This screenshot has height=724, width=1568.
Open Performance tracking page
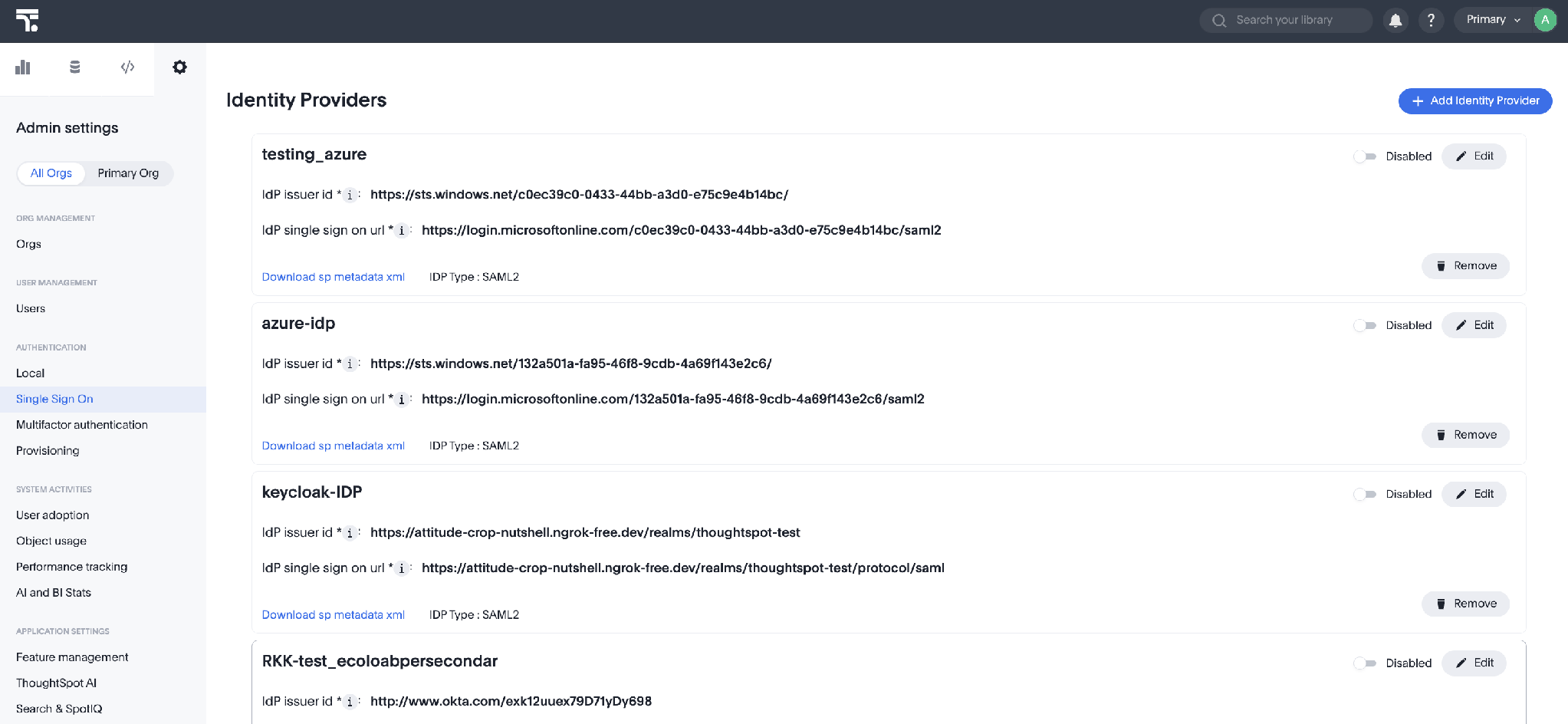(72, 567)
